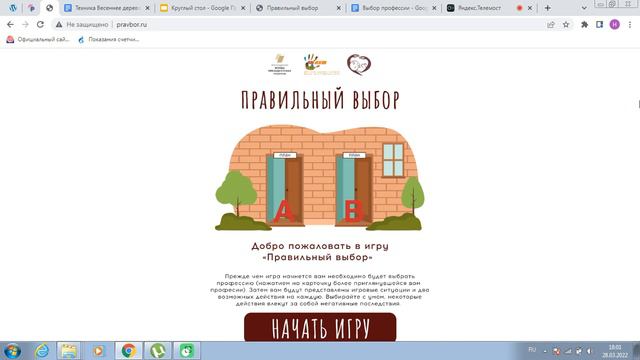Click the browser forward arrow
Image resolution: width=640 pixels, height=360 pixels.
tap(25, 24)
